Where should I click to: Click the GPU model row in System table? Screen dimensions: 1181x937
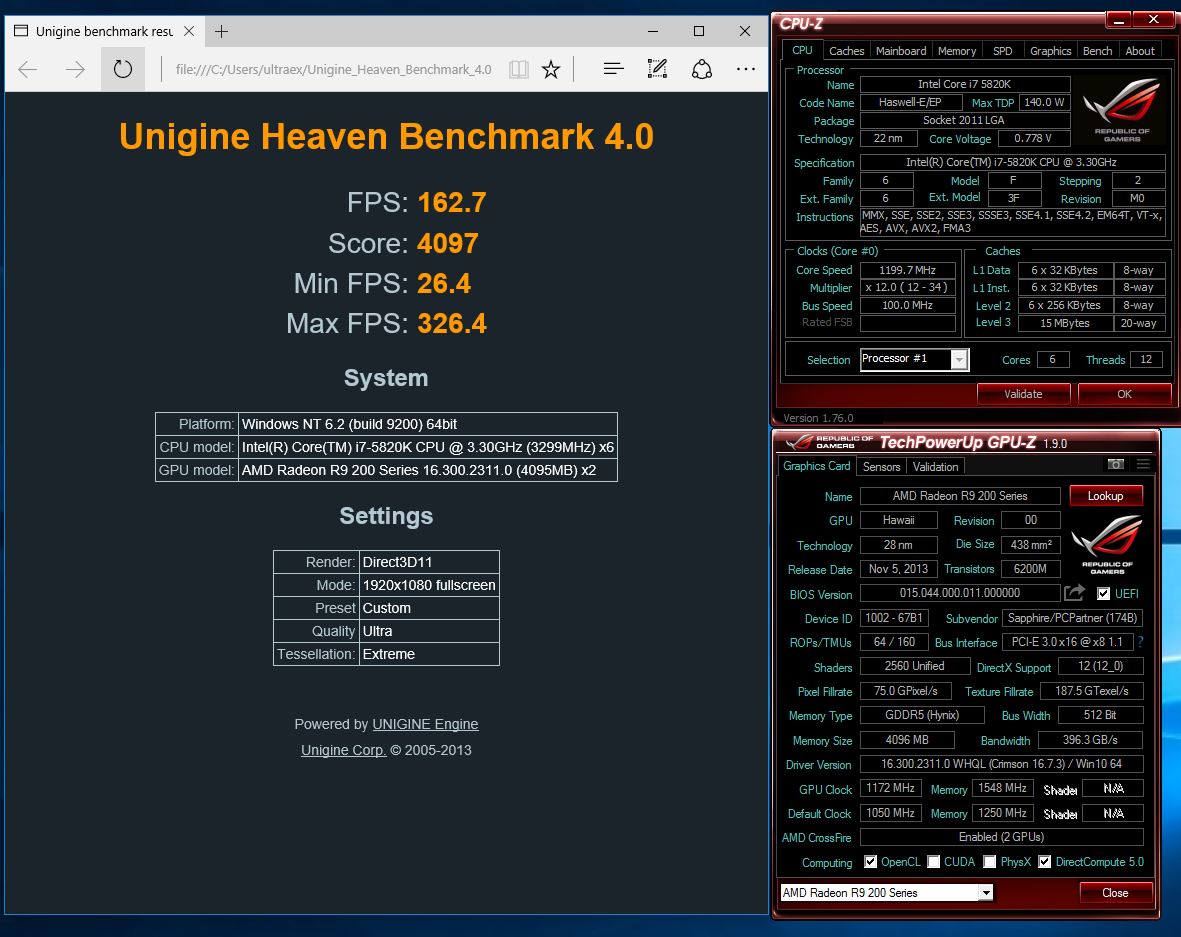click(x=386, y=470)
